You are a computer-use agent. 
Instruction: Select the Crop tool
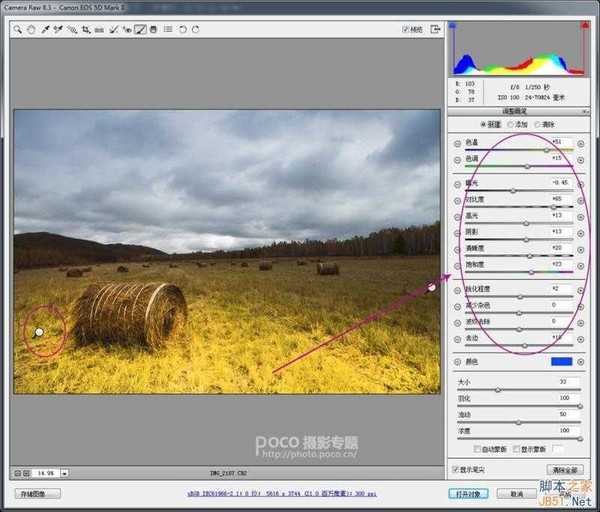coord(86,30)
